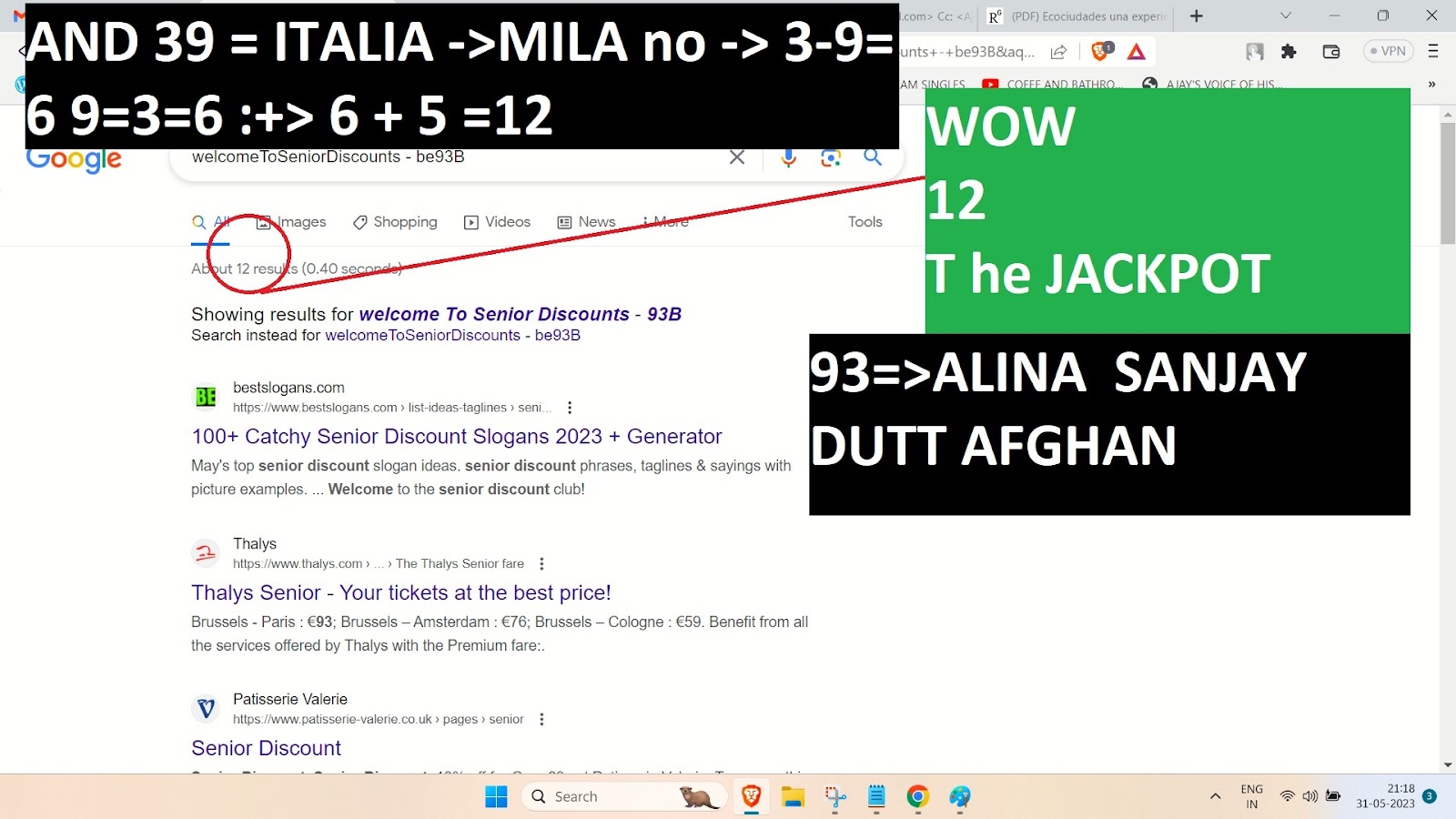Viewport: 1456px width, 819px height.
Task: Open the Thalys Senior tickets result link
Action: 400,592
